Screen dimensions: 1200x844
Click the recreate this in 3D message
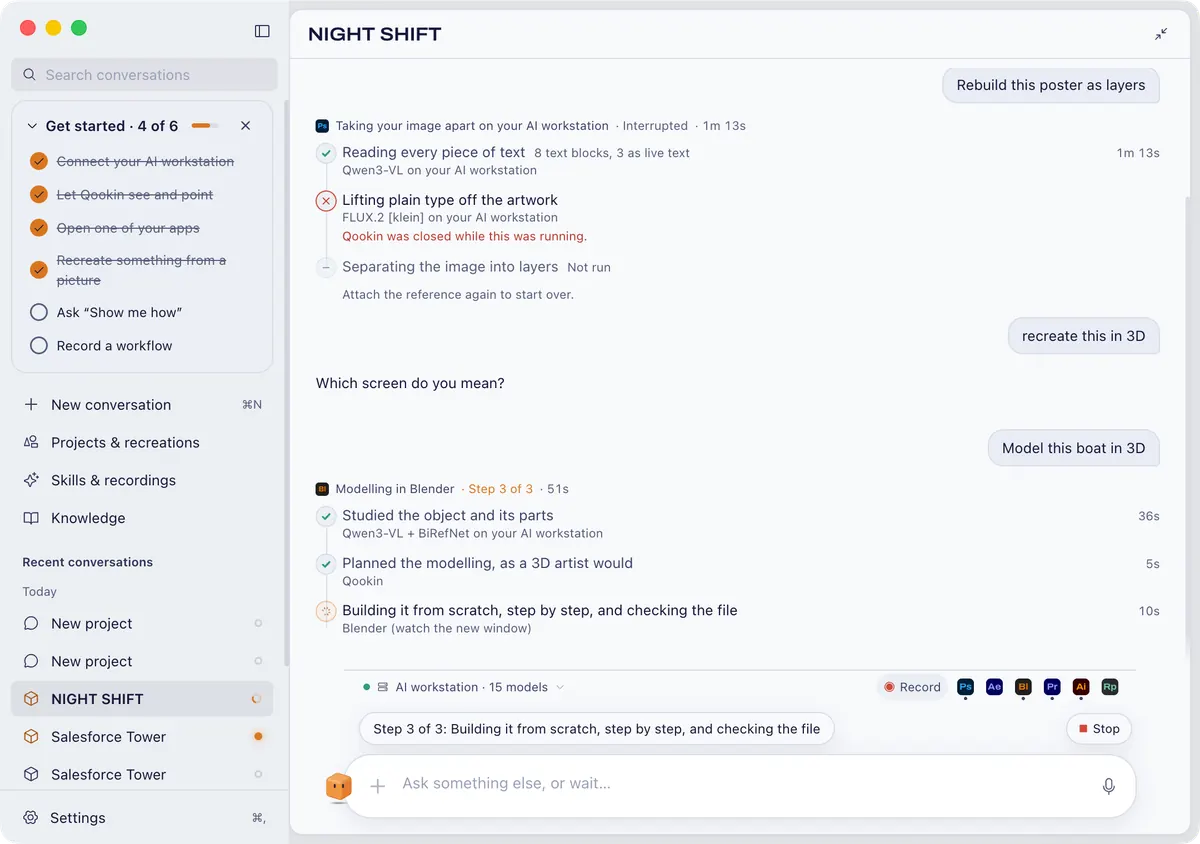coord(1083,336)
